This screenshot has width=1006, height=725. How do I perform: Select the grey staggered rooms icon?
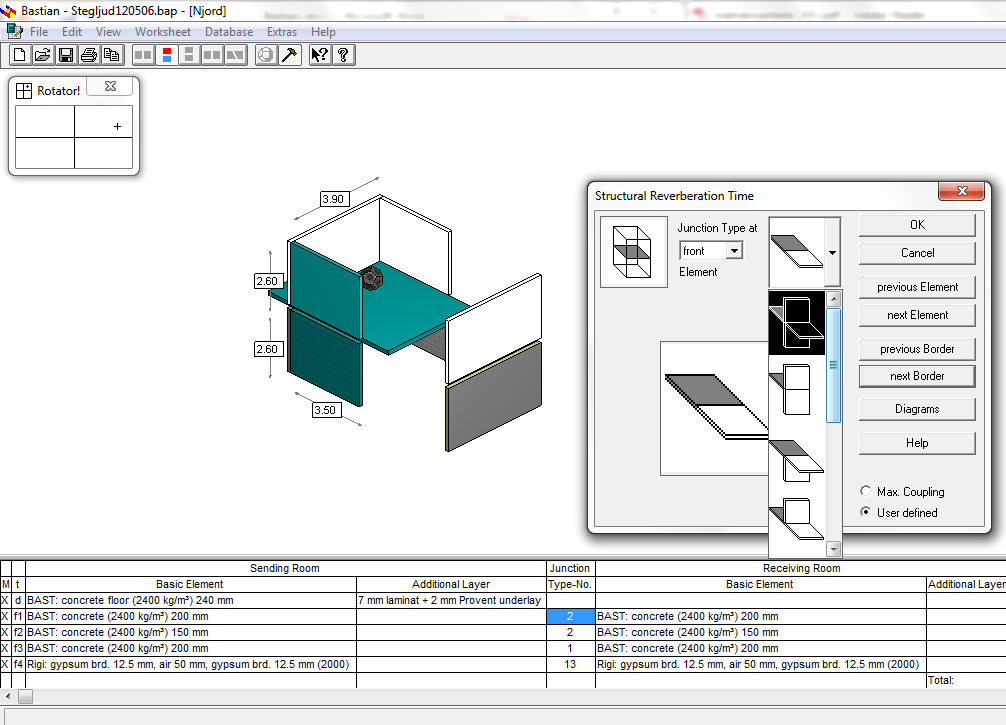(x=235, y=55)
